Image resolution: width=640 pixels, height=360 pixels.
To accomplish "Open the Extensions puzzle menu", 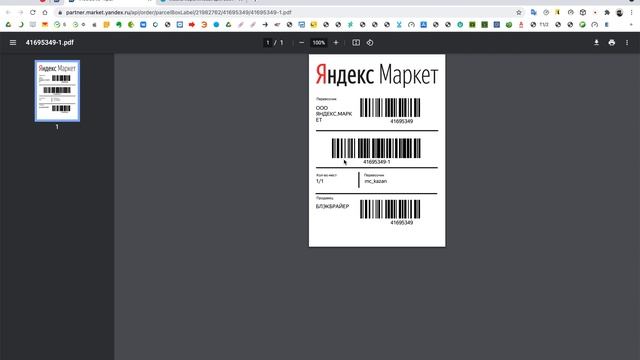I will point(607,13).
